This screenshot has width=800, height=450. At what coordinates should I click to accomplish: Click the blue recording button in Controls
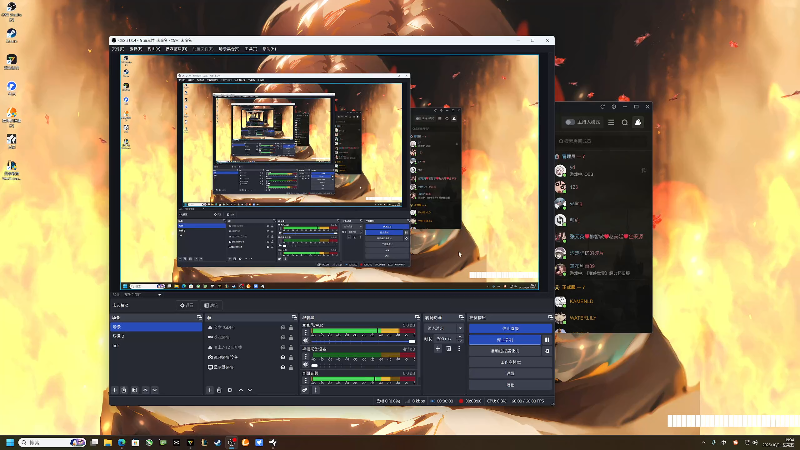[x=505, y=340]
